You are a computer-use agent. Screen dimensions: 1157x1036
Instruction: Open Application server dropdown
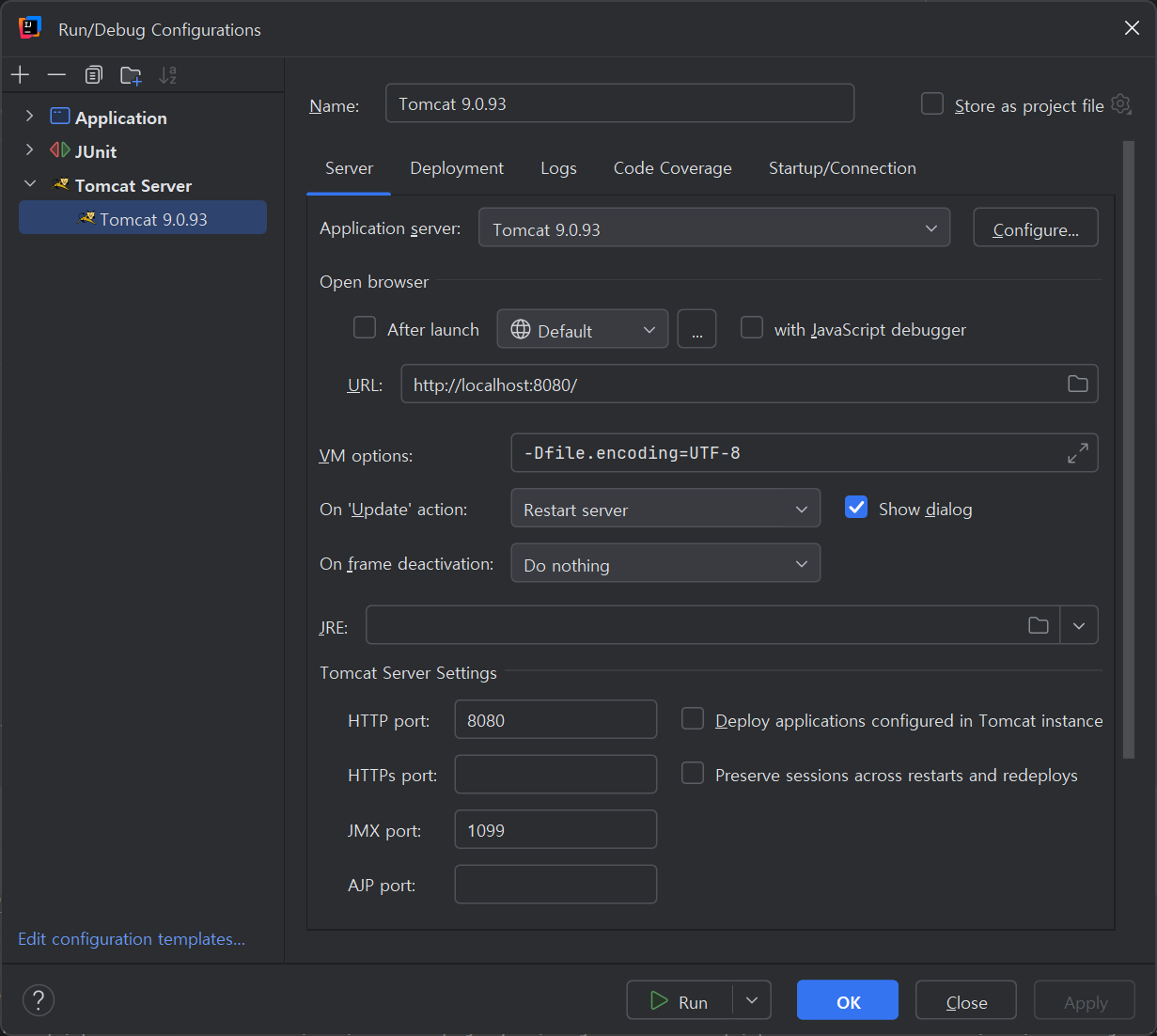[714, 228]
